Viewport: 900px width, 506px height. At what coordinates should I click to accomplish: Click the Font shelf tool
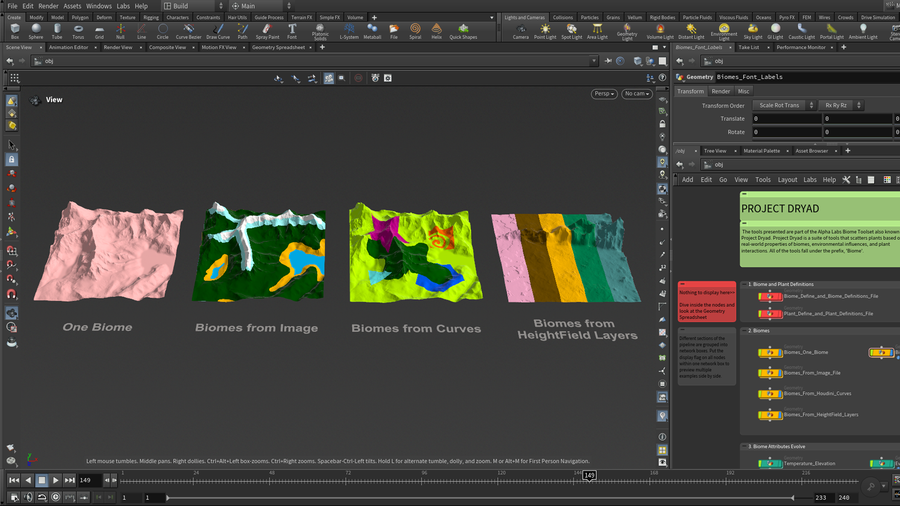[292, 30]
